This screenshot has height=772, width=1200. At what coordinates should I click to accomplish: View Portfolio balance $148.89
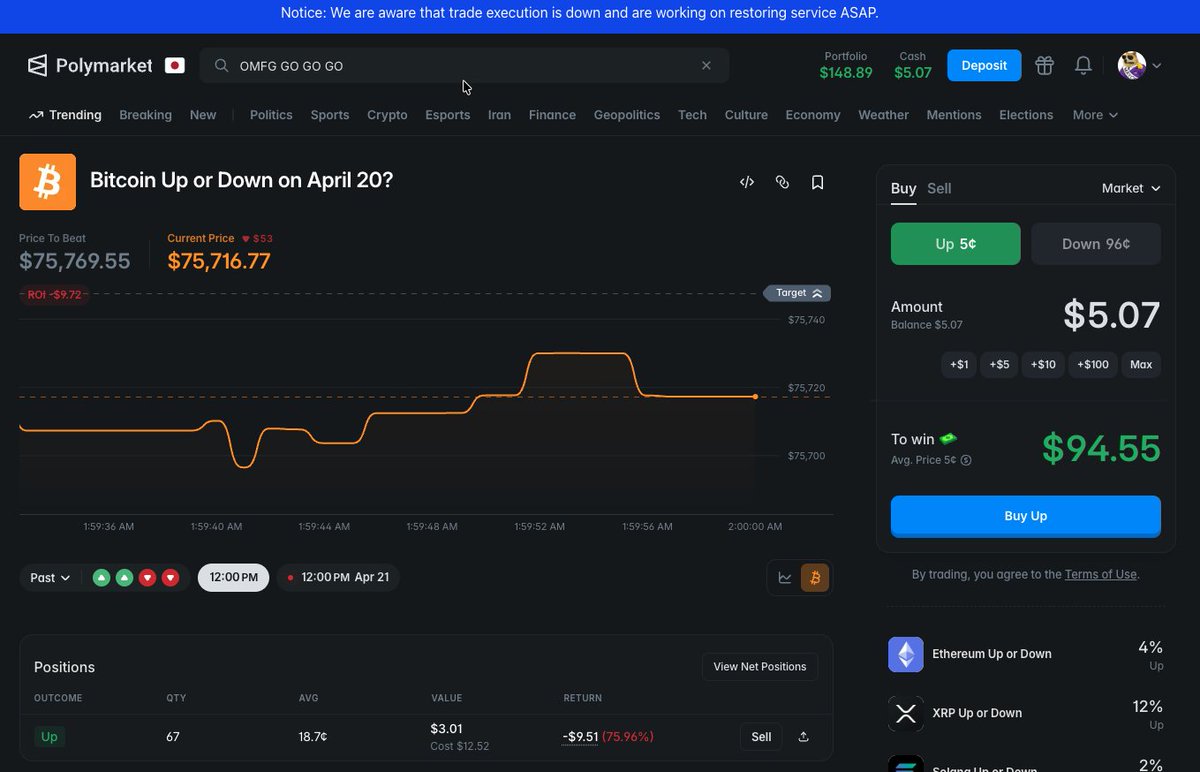point(846,66)
